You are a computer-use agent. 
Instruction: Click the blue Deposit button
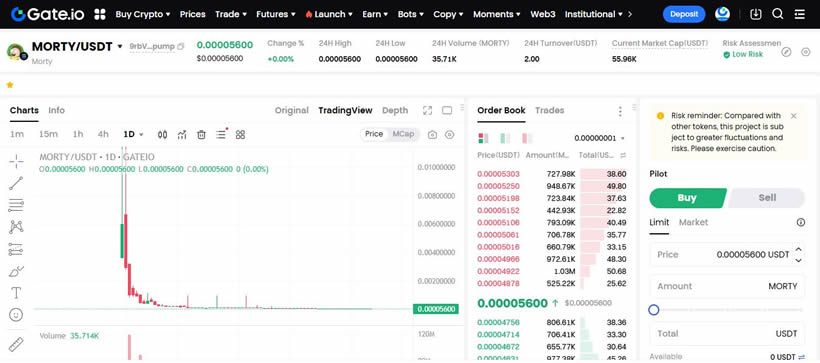point(684,14)
